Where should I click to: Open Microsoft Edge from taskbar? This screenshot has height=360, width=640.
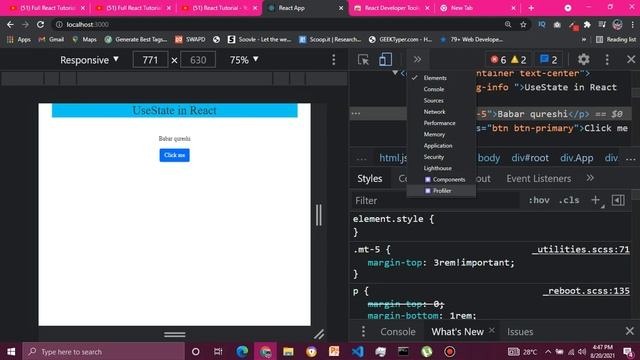[242, 351]
